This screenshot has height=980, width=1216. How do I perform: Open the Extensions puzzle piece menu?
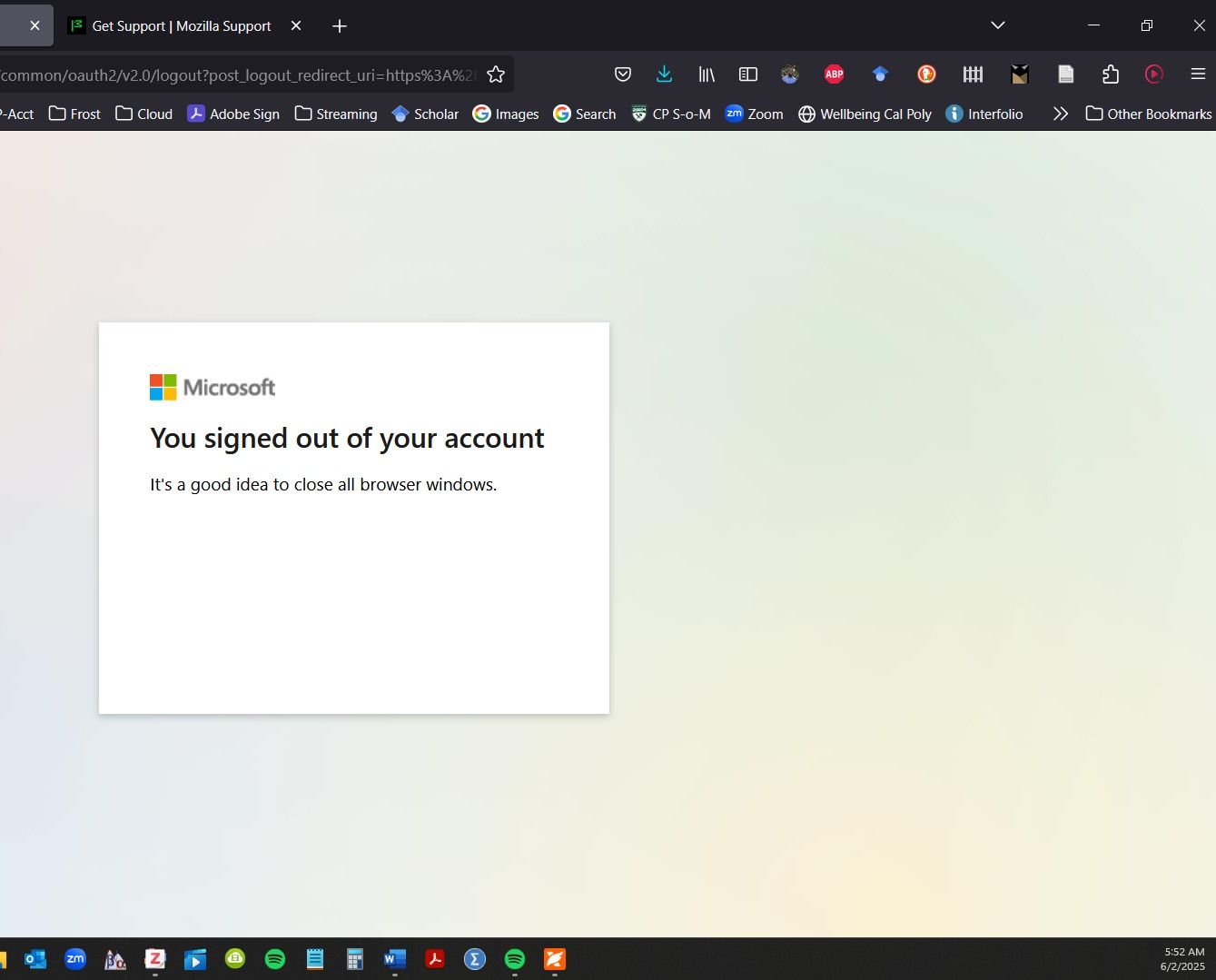(x=1111, y=74)
